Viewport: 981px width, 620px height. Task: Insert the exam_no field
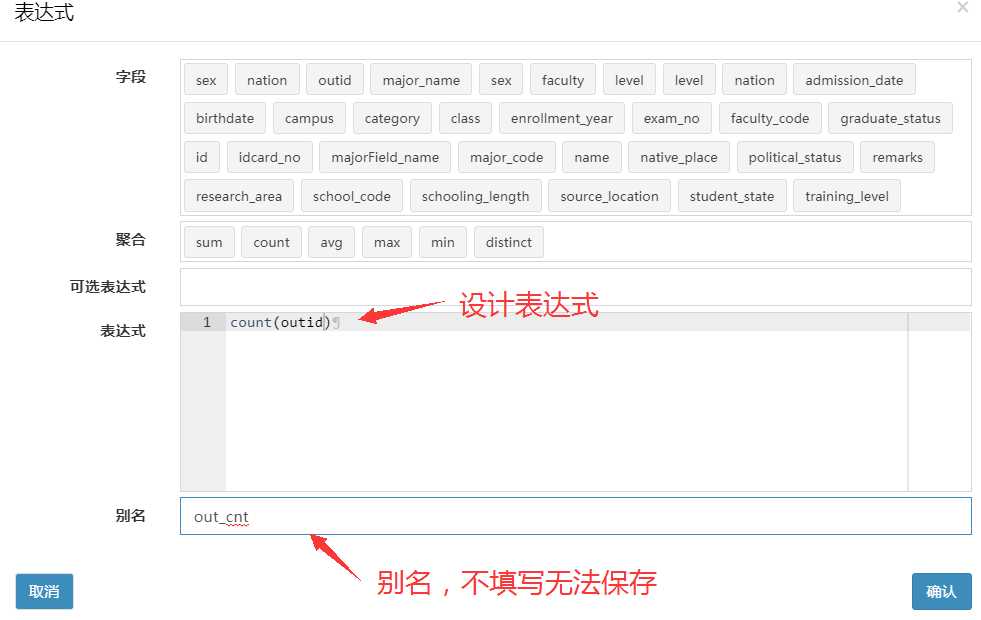click(671, 118)
